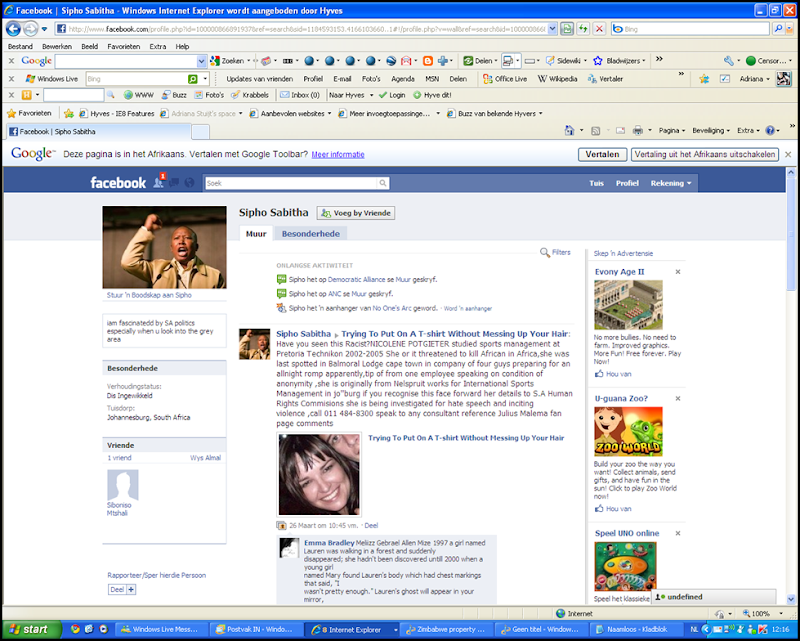Click the Vertalen button
Image resolution: width=800 pixels, height=641 pixels.
[603, 154]
